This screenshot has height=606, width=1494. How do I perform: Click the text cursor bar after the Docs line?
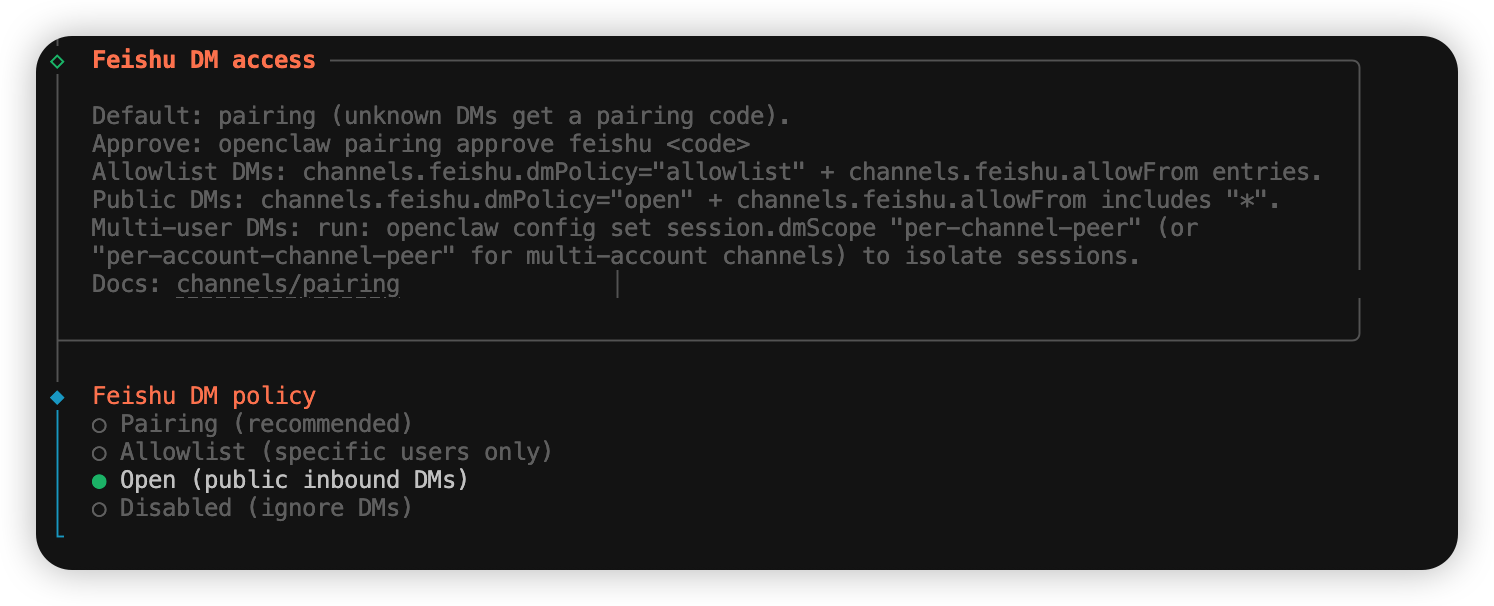coord(618,285)
